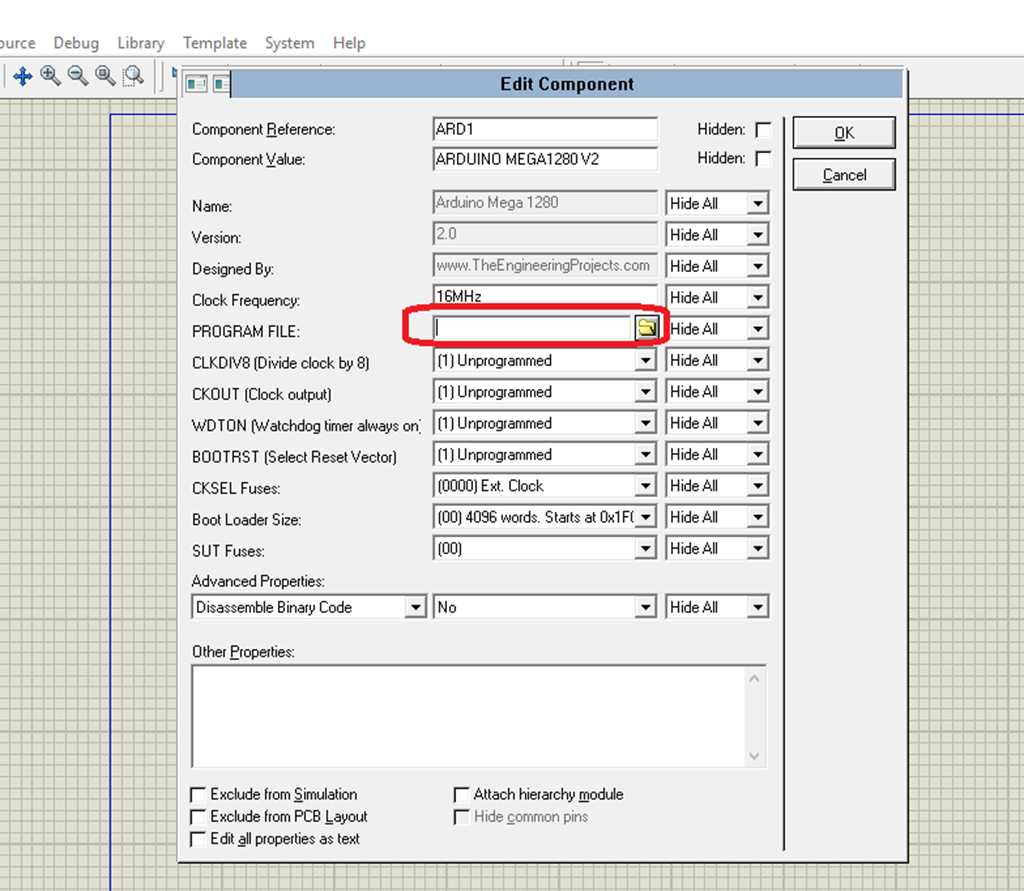Tick the Attach hierarchy module checkbox

tap(461, 795)
